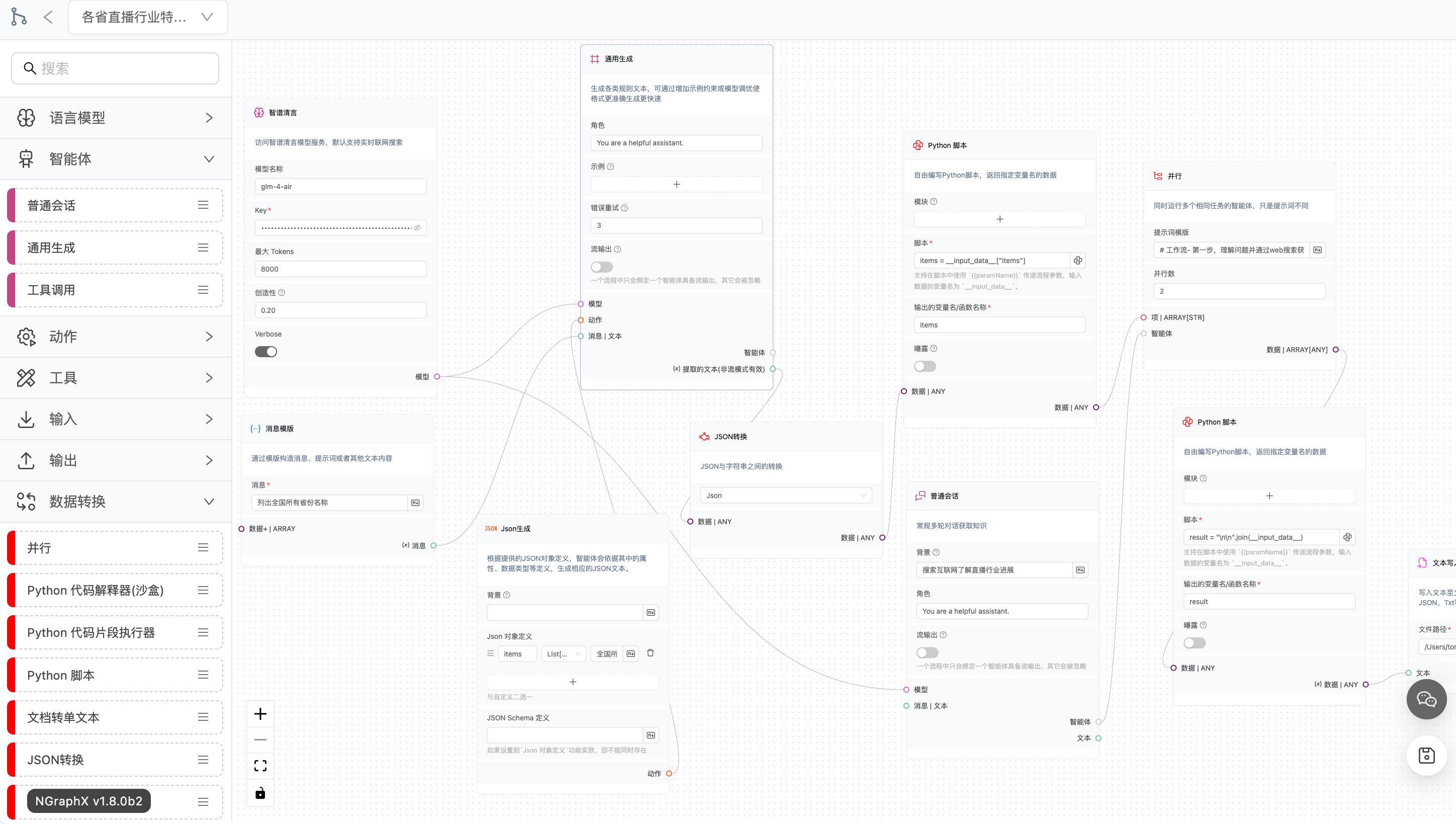This screenshot has width=1456, height=824.
Task: Add a module in first Python 脚本 node
Action: point(999,219)
